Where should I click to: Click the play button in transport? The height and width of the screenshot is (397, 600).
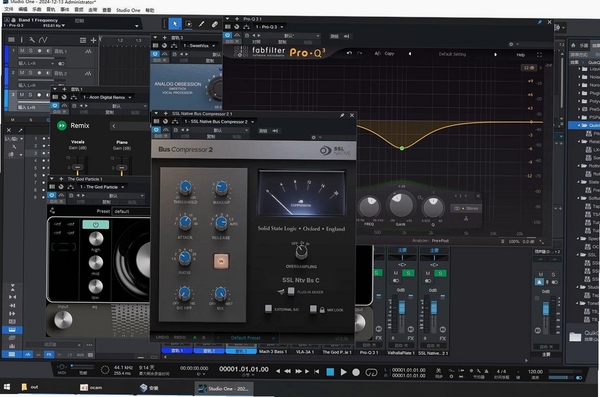343,372
